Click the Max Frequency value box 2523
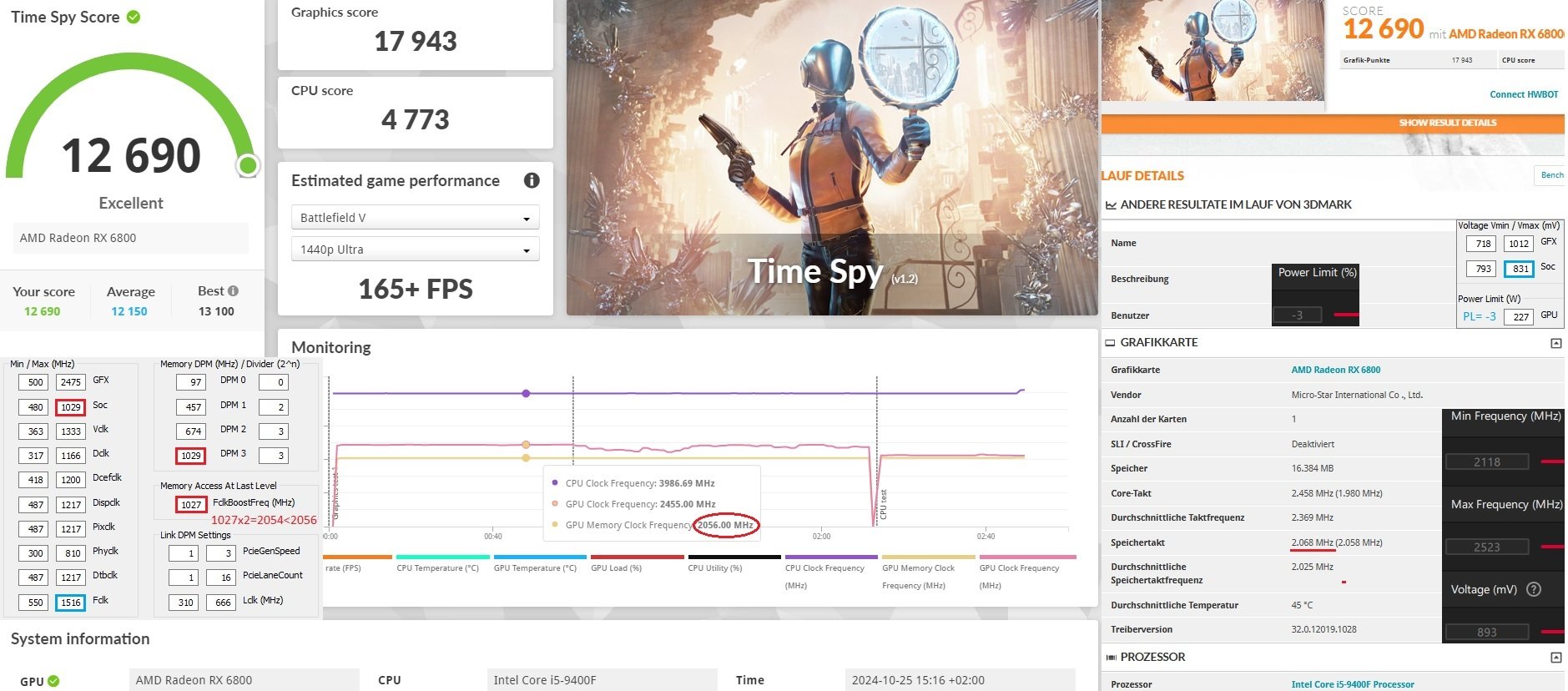 tap(1486, 547)
